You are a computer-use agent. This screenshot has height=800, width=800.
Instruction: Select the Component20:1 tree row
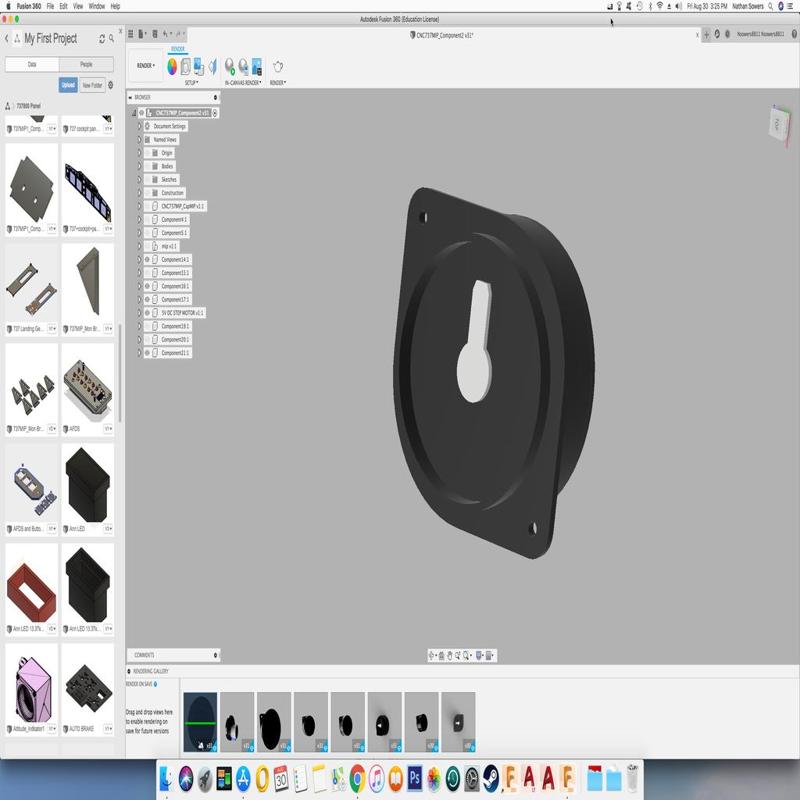[168, 339]
